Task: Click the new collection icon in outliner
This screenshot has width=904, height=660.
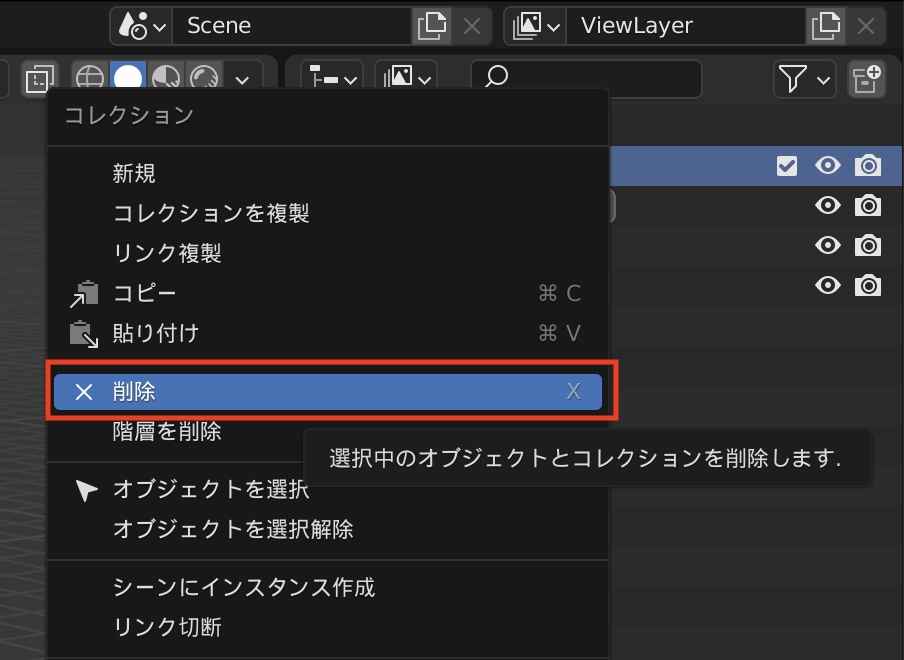Action: pos(866,78)
